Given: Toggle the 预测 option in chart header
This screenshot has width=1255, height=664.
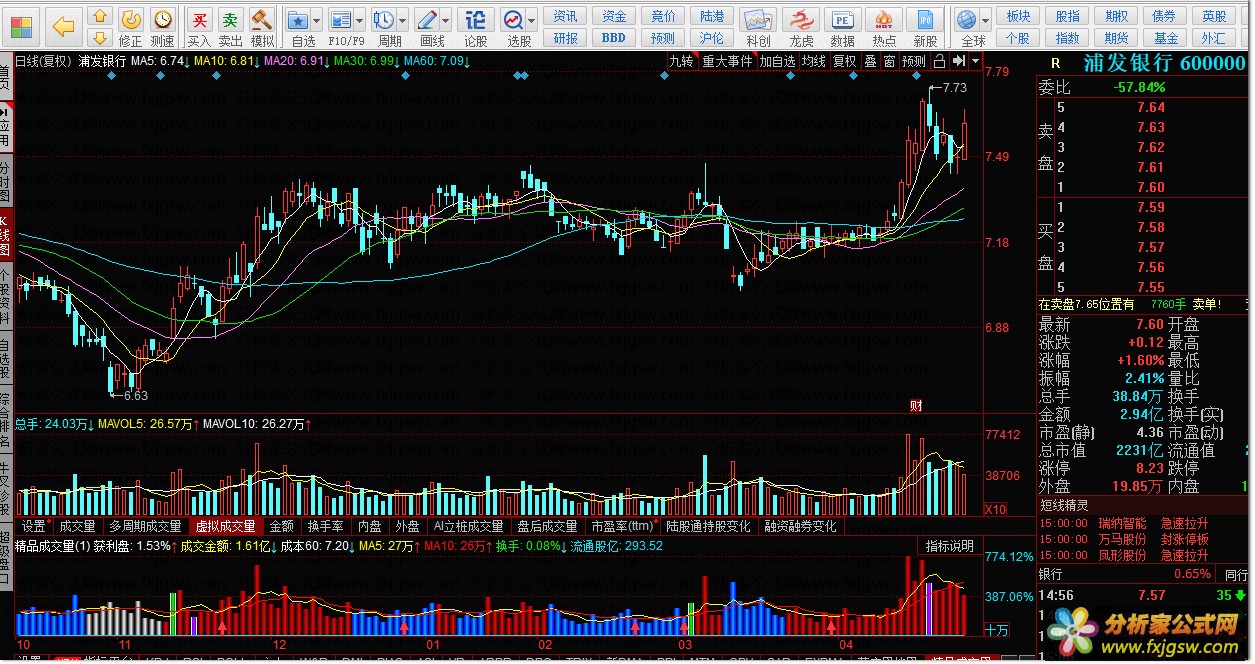Looking at the screenshot, I should (914, 61).
